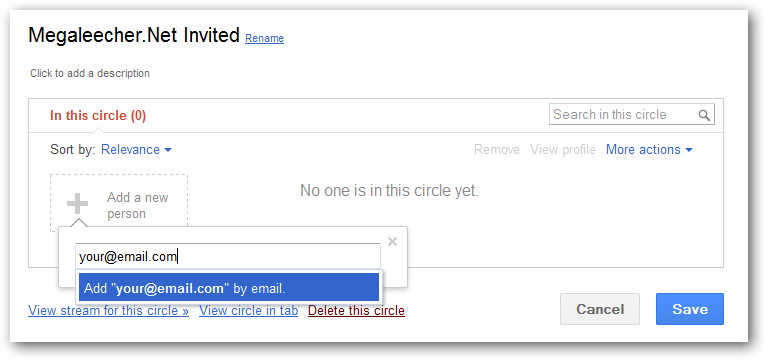
Task: Open View stream for this circle link
Action: [108, 311]
